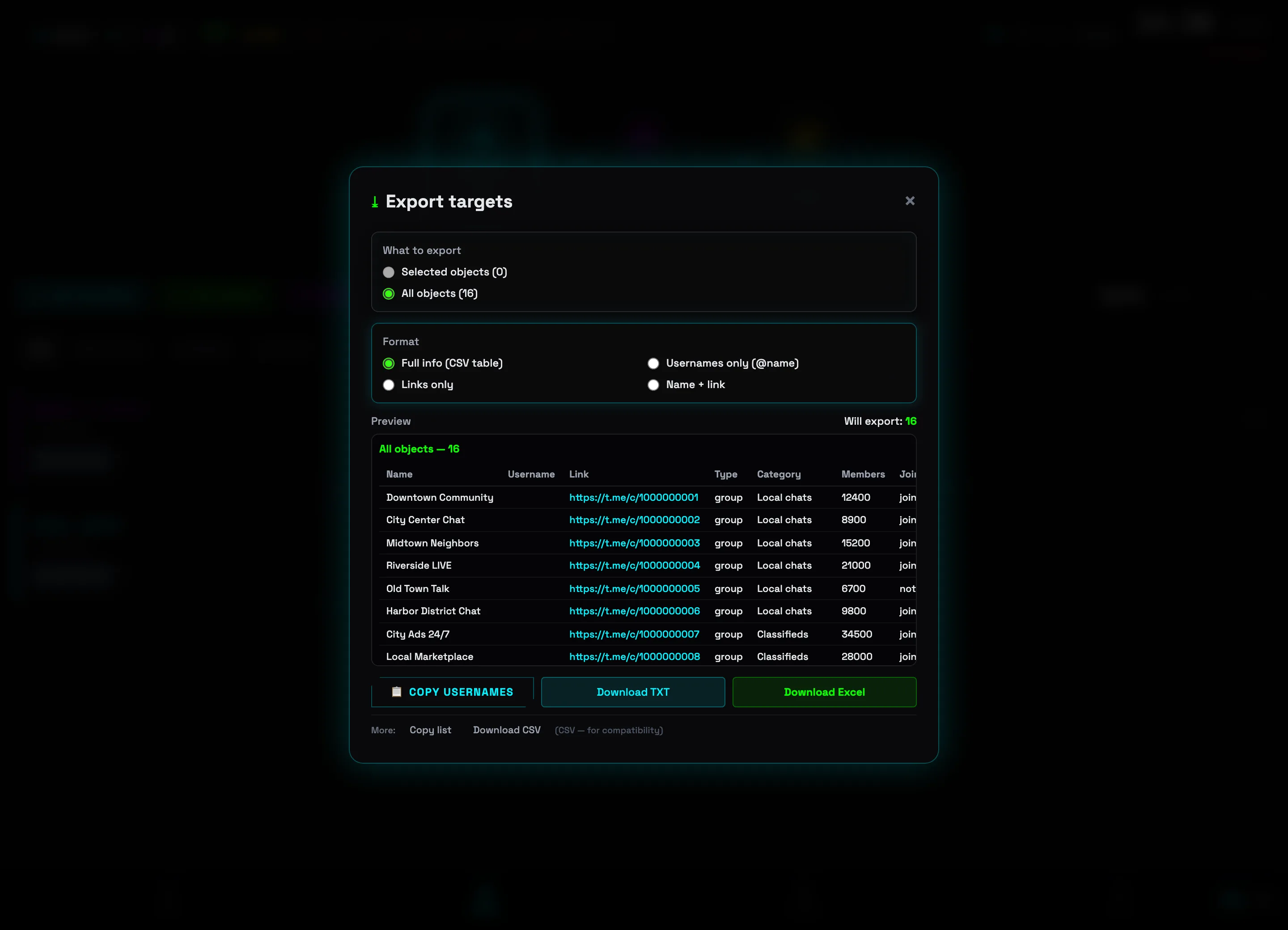This screenshot has width=1288, height=930.
Task: Choose Name + link format
Action: (686, 385)
